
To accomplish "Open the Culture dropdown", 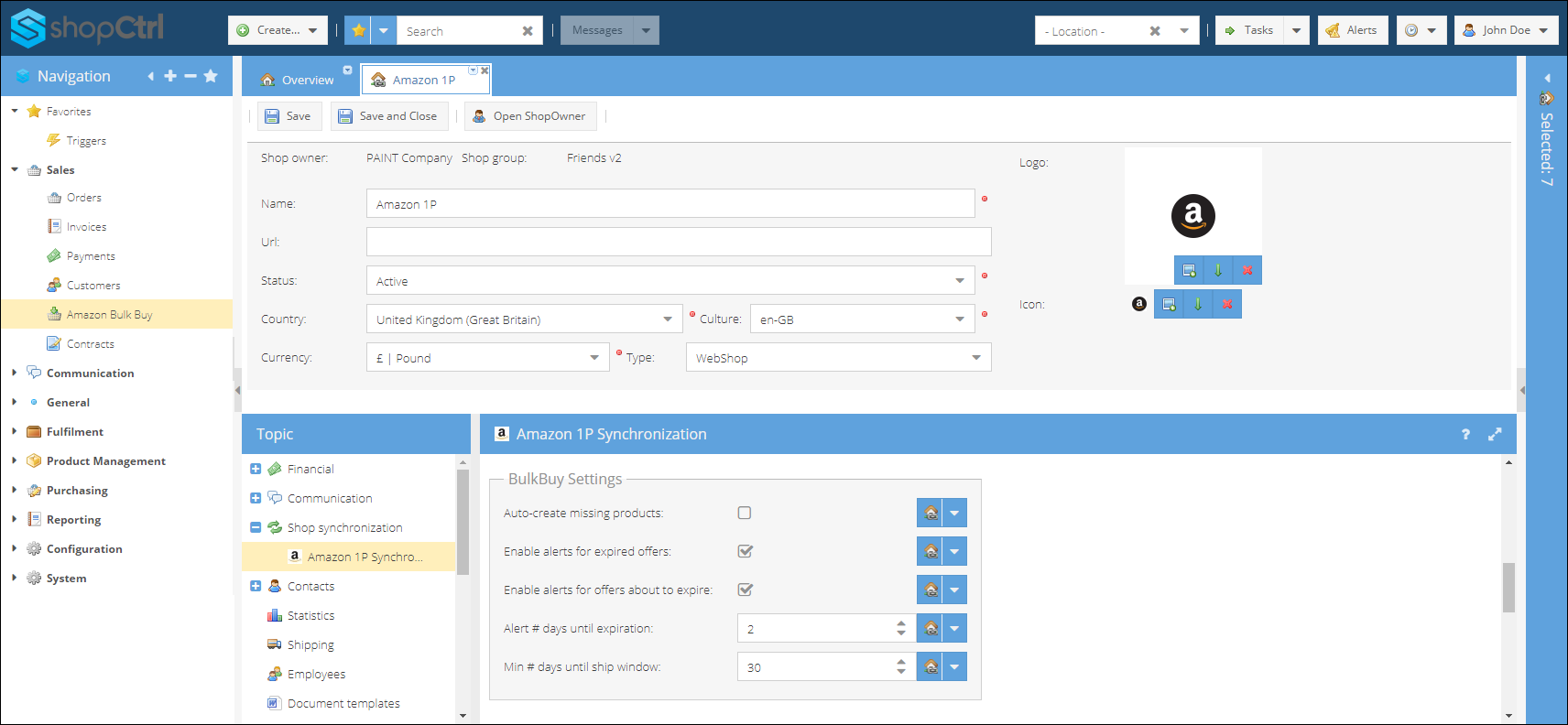I will click(x=960, y=319).
